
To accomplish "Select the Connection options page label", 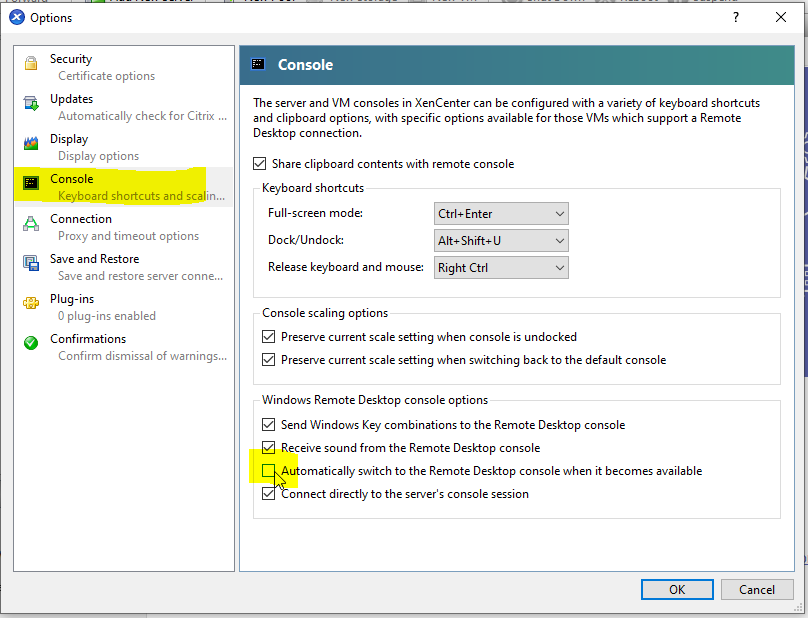I will [81, 219].
